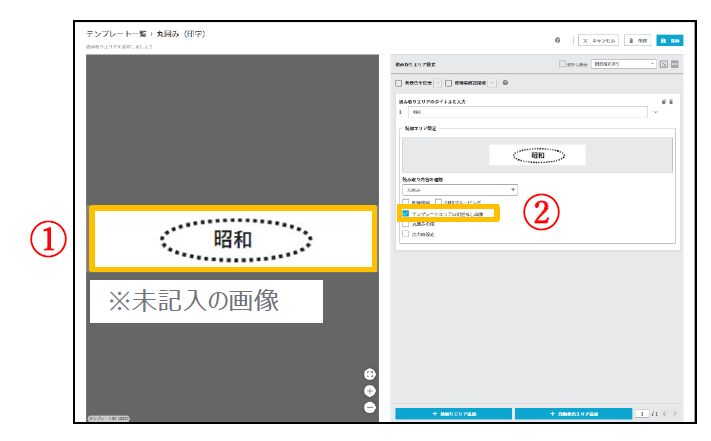Viewport: 711px width, 441px height.
Task: Click the zoom in (+) canvas icon
Action: point(369,391)
